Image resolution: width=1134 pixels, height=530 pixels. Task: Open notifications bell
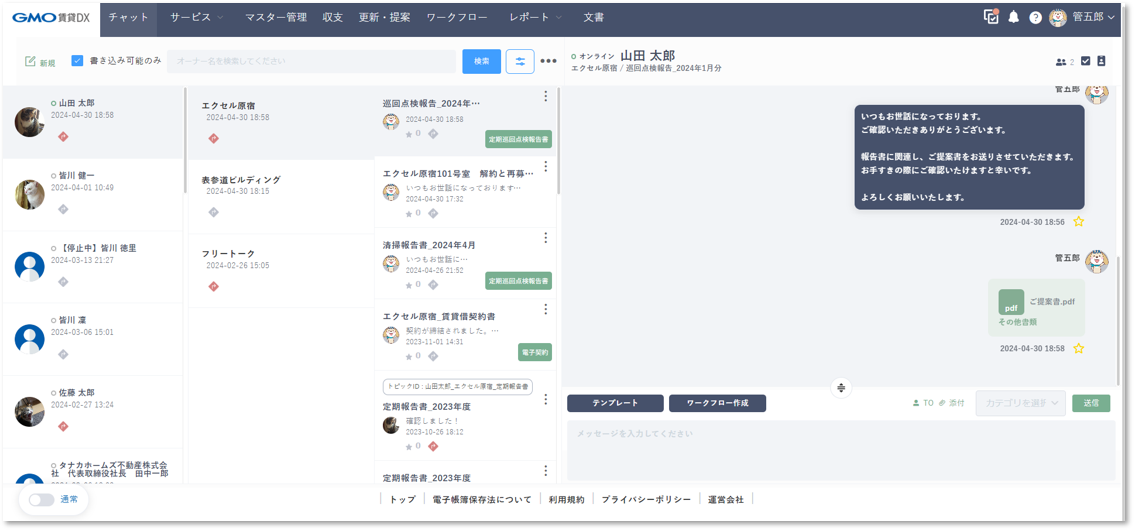[x=1013, y=17]
